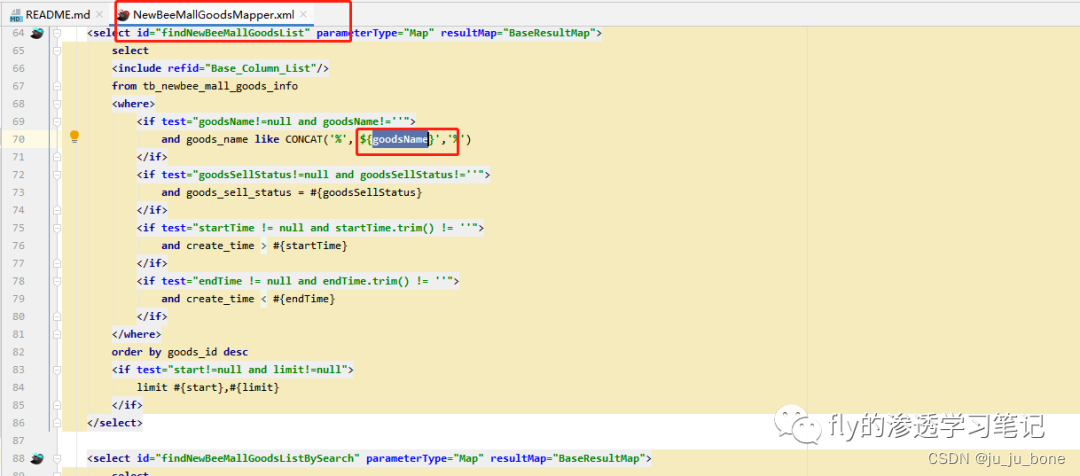Click the highlighted goodsName inside ${} on line 70
1080x476 pixels.
tap(400, 139)
